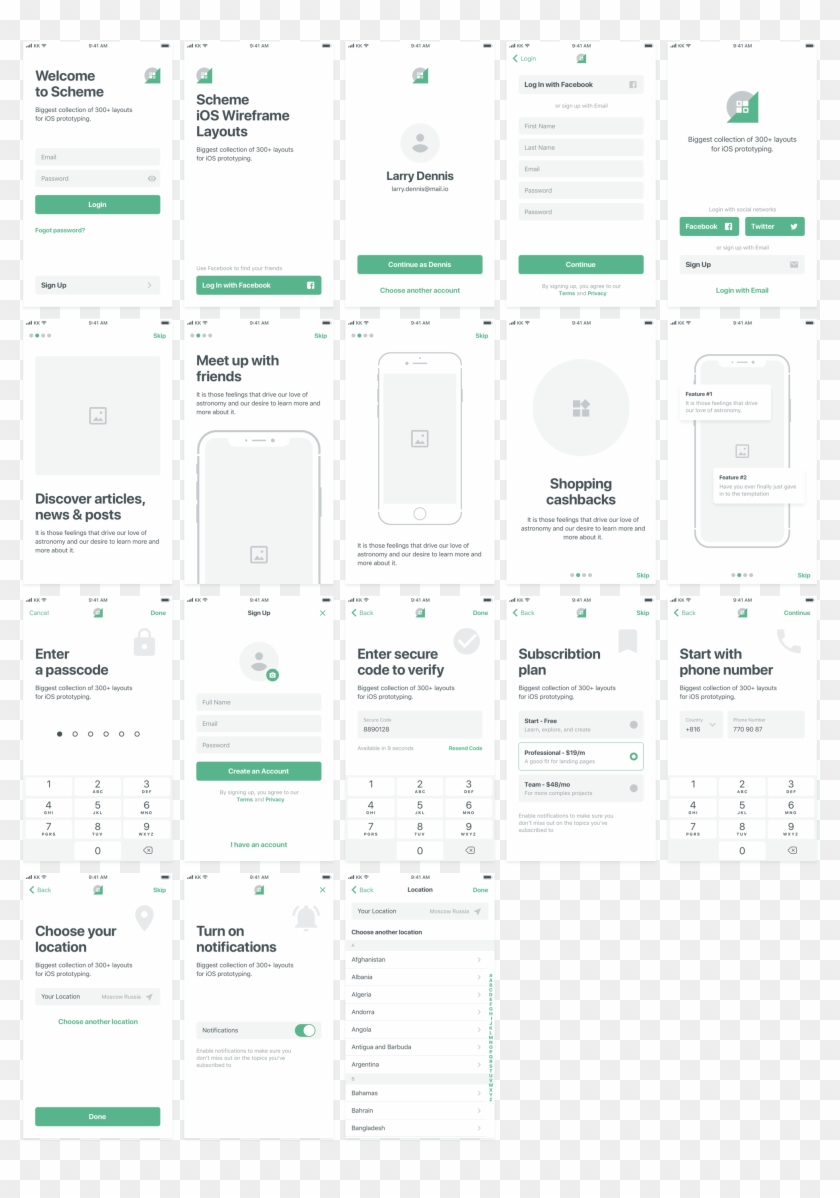The height and width of the screenshot is (1198, 840).
Task: Click the password visibility eye icon
Action: click(151, 178)
